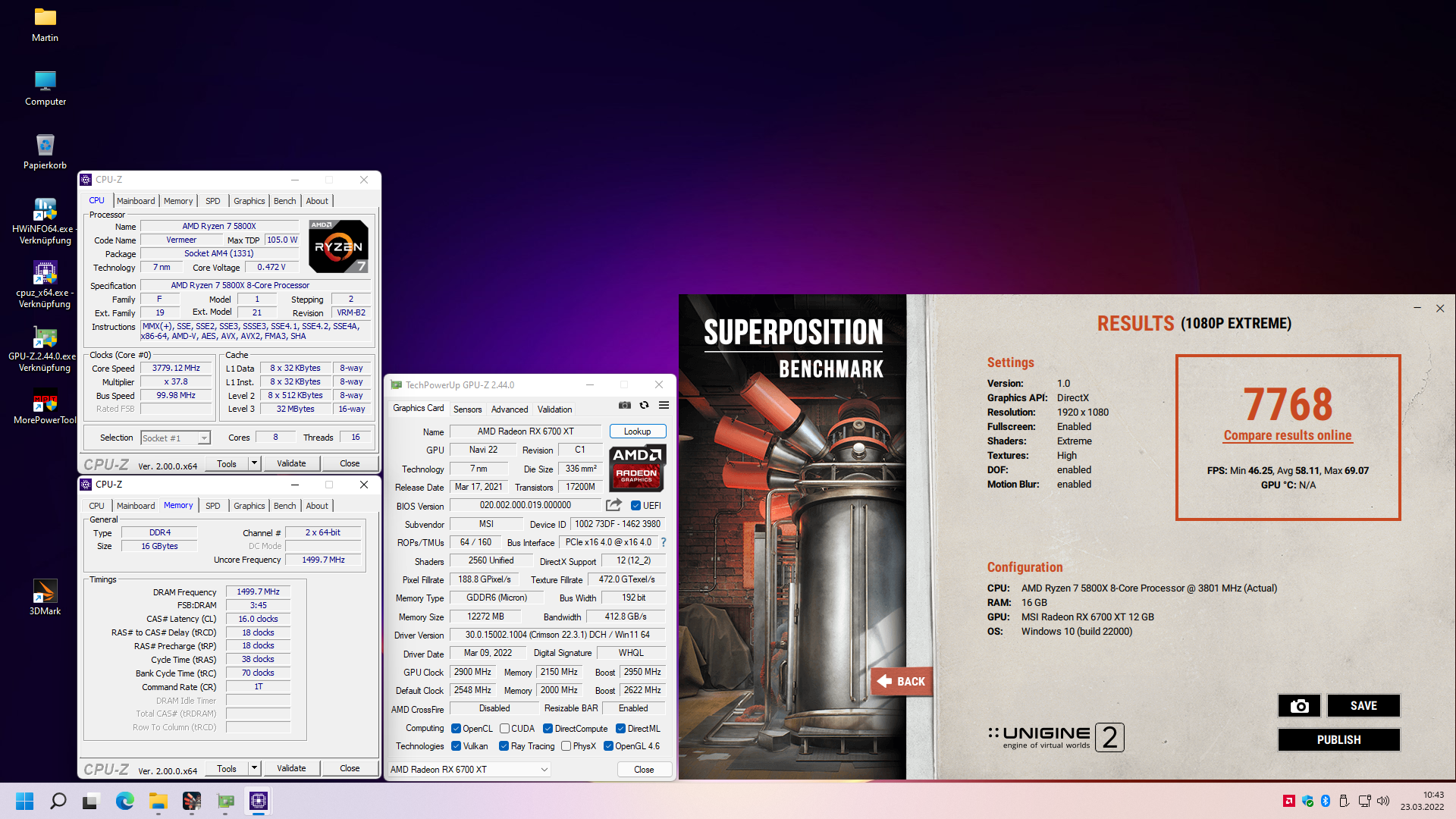Screen dimensions: 1456x819
Task: Launch 3DMark desktop icon
Action: (45, 598)
